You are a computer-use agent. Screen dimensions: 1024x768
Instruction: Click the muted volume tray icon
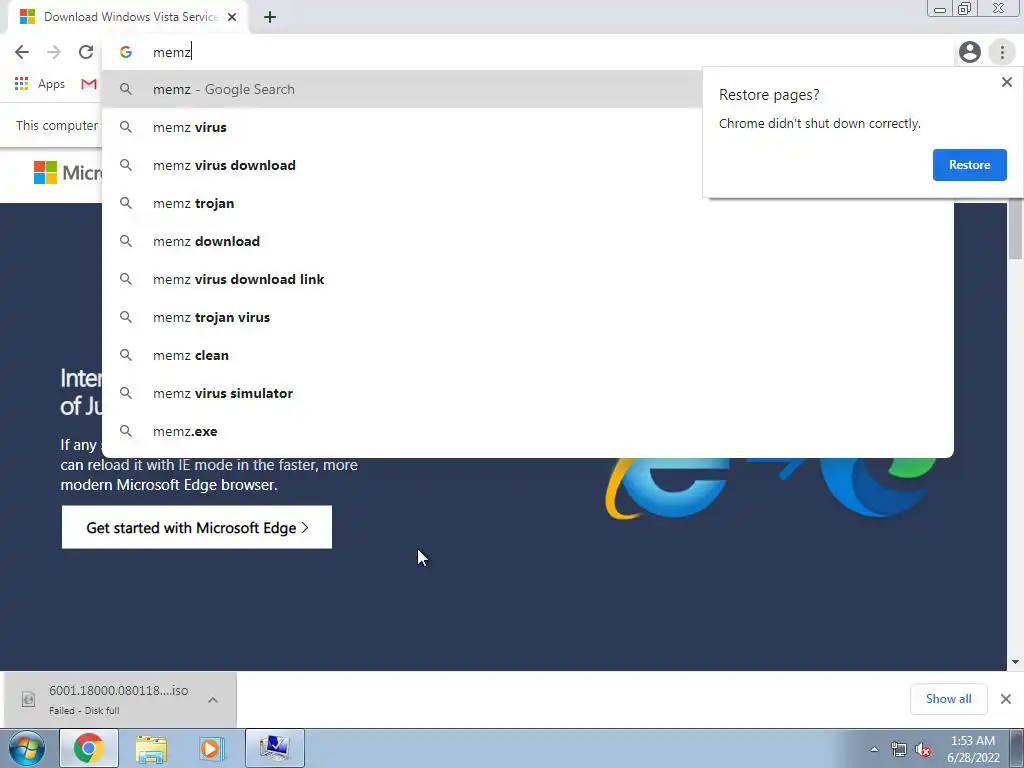pyautogui.click(x=923, y=750)
